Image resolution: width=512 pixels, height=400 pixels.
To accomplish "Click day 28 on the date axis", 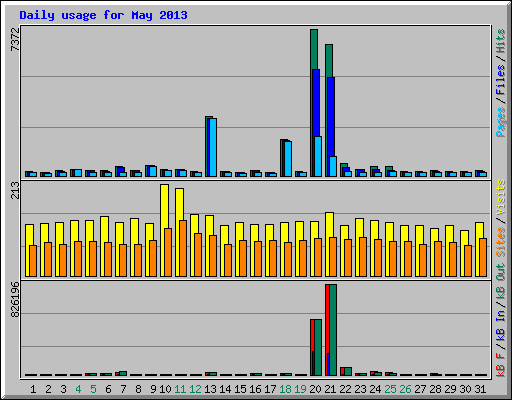I will 435,389.
